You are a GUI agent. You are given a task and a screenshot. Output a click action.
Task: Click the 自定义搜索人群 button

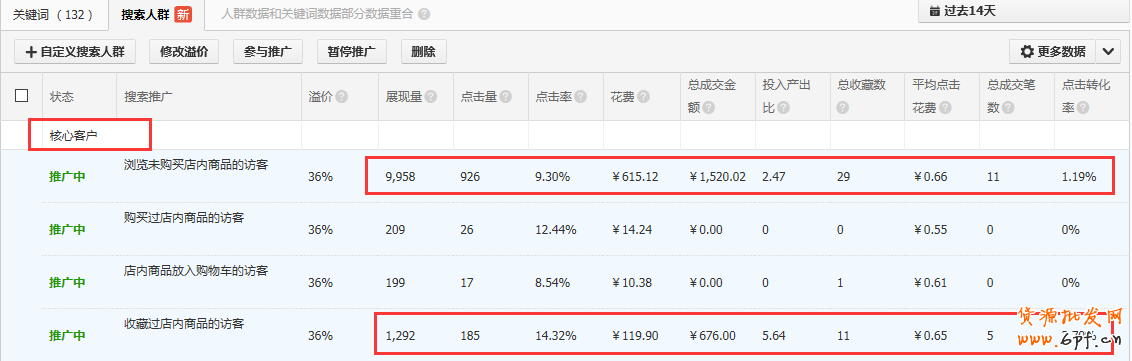coord(76,51)
